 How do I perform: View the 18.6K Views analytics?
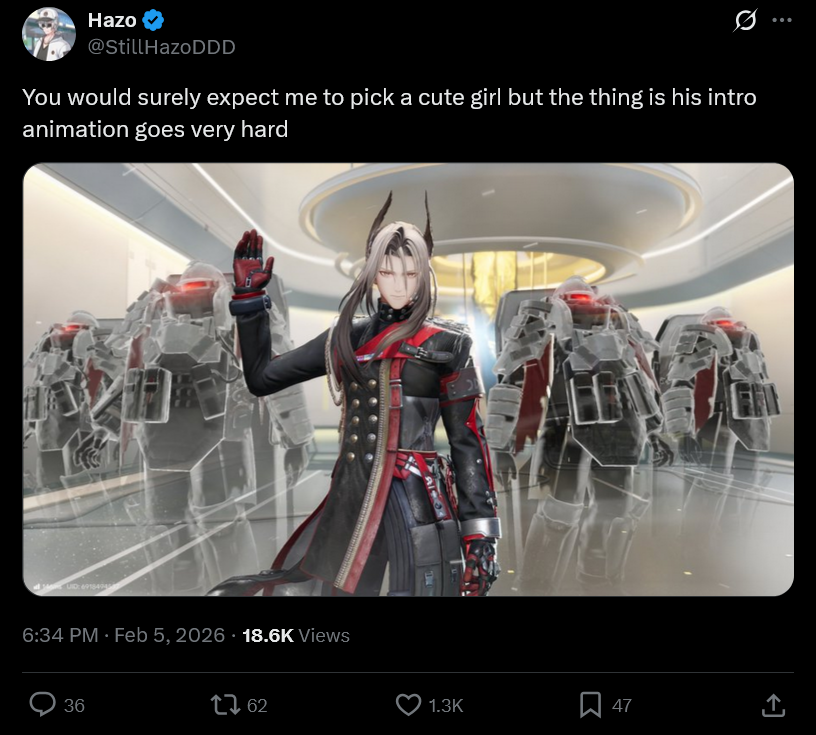(x=296, y=635)
